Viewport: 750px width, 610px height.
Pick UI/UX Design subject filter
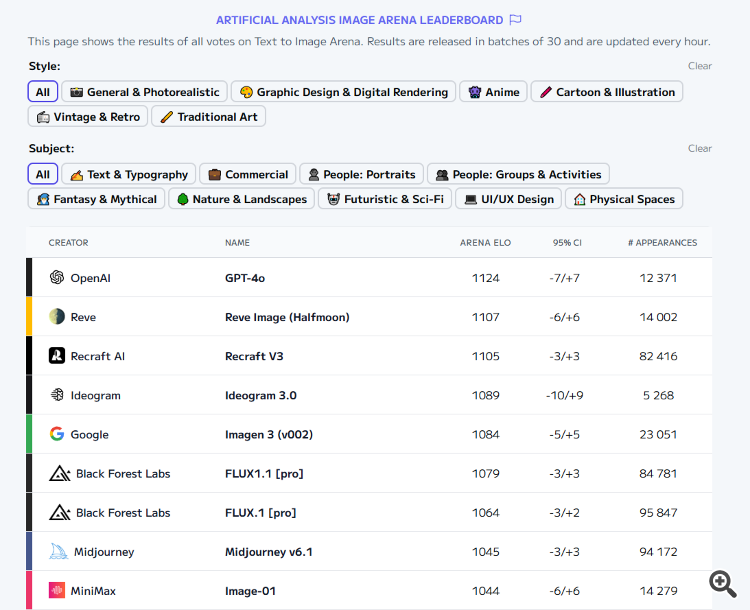[508, 199]
